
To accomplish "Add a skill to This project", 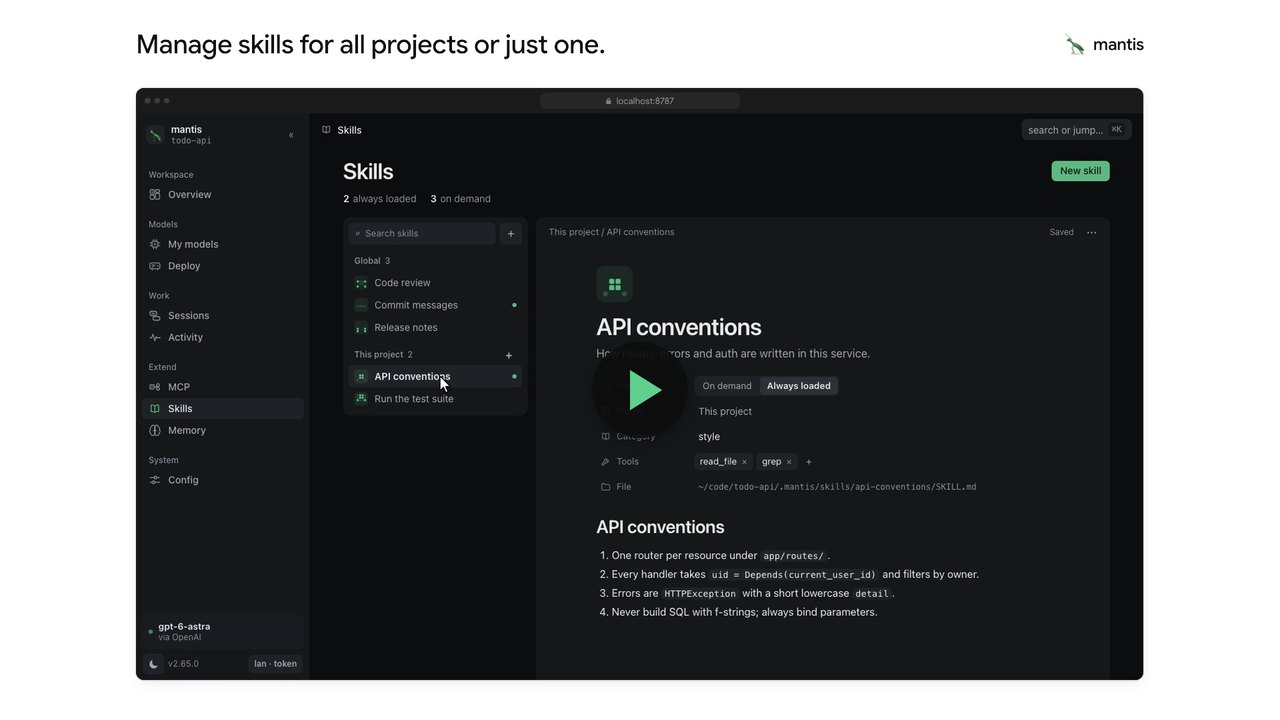I will tap(509, 355).
